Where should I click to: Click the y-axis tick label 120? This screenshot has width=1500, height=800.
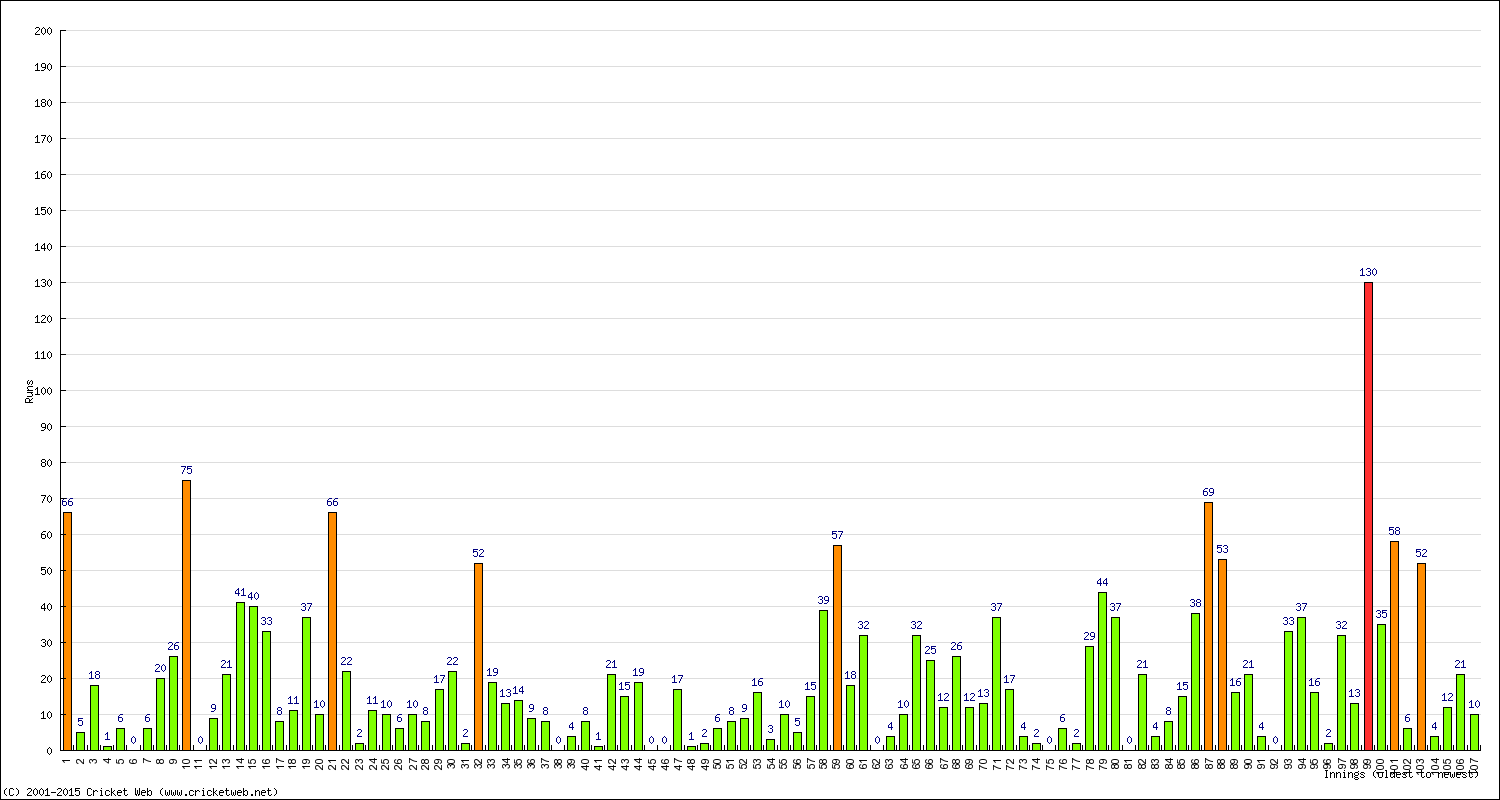click(x=43, y=319)
